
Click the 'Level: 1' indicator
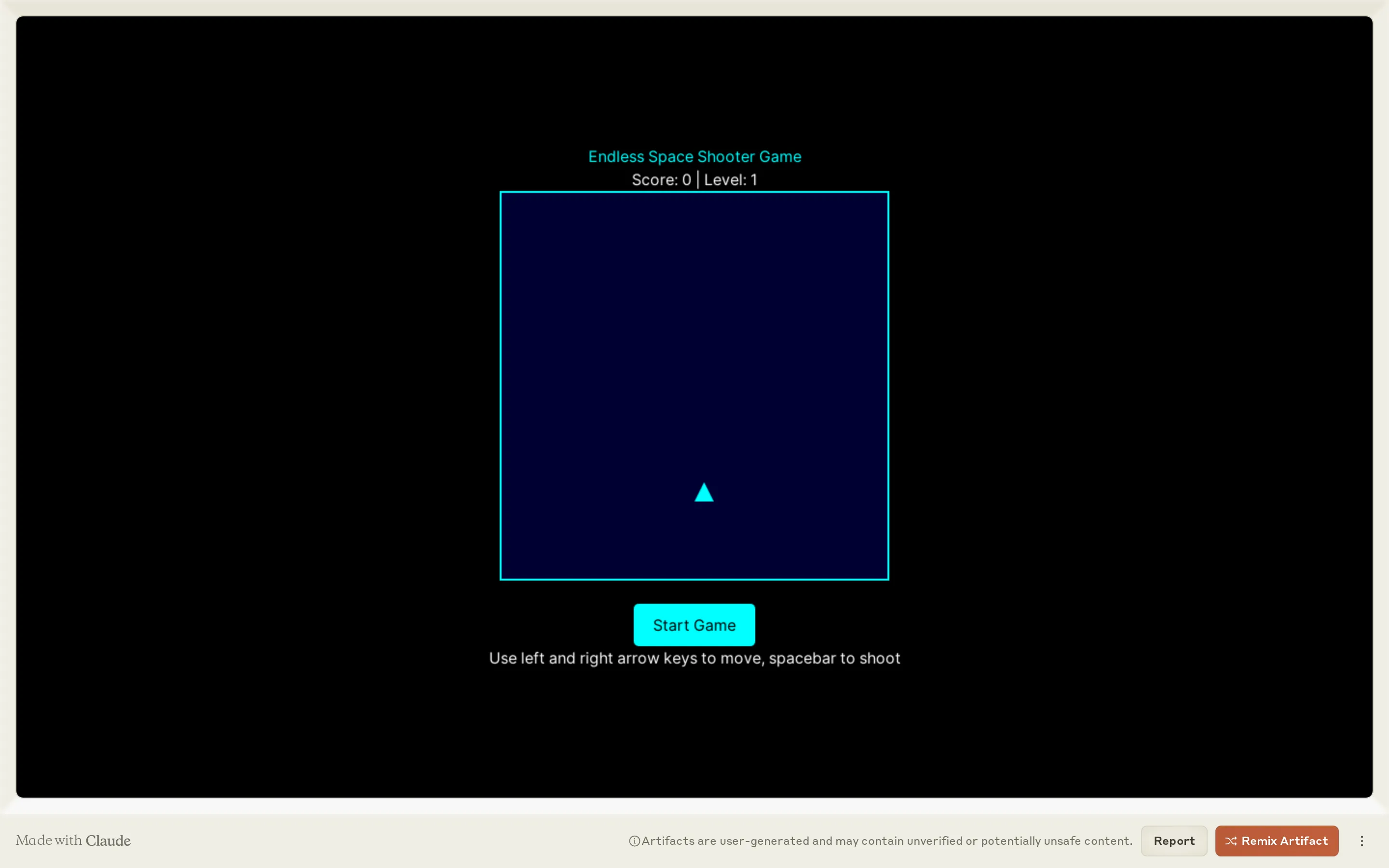[x=730, y=179]
